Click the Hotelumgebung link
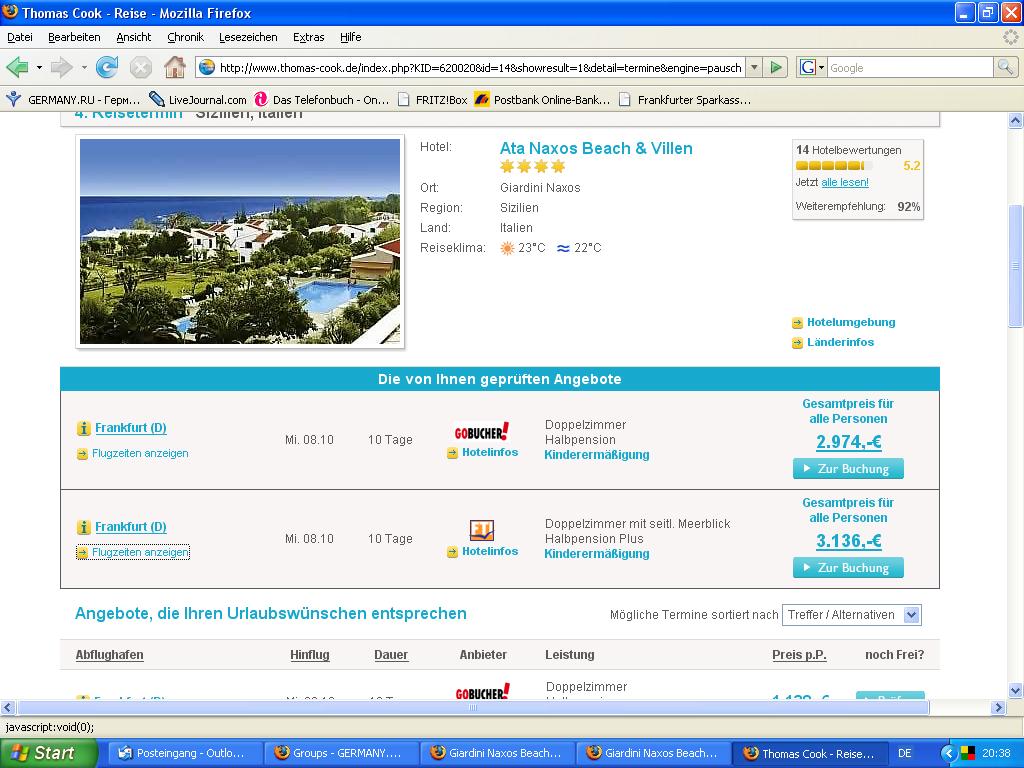This screenshot has height=768, width=1024. coord(850,322)
